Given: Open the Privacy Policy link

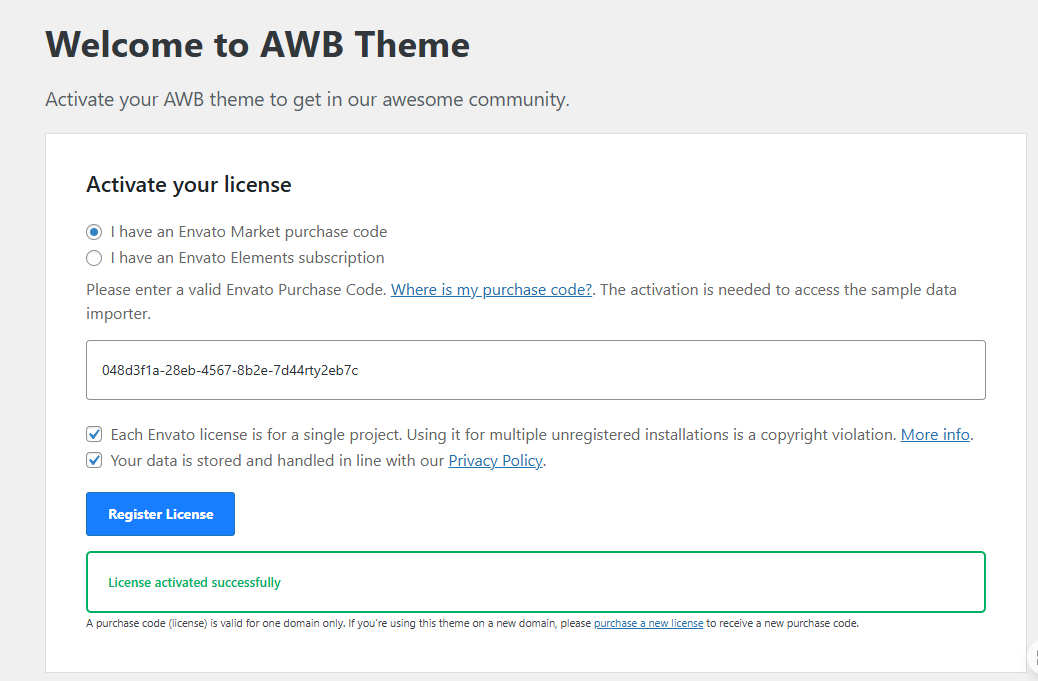Looking at the screenshot, I should coord(495,461).
